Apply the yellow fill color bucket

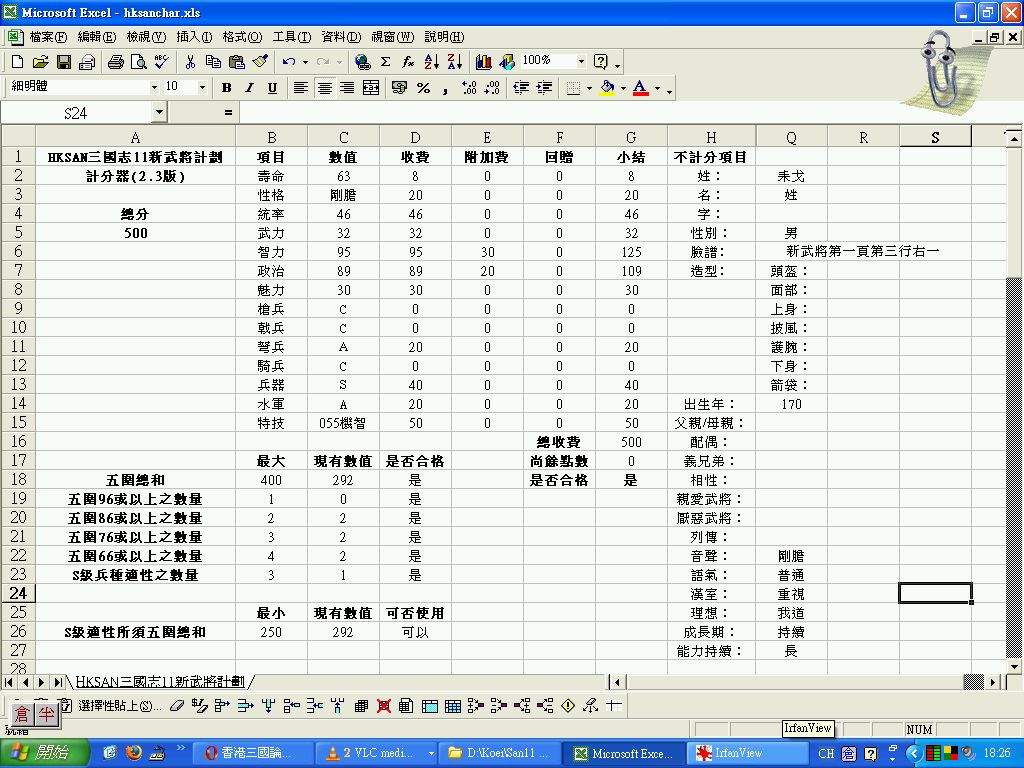point(607,88)
